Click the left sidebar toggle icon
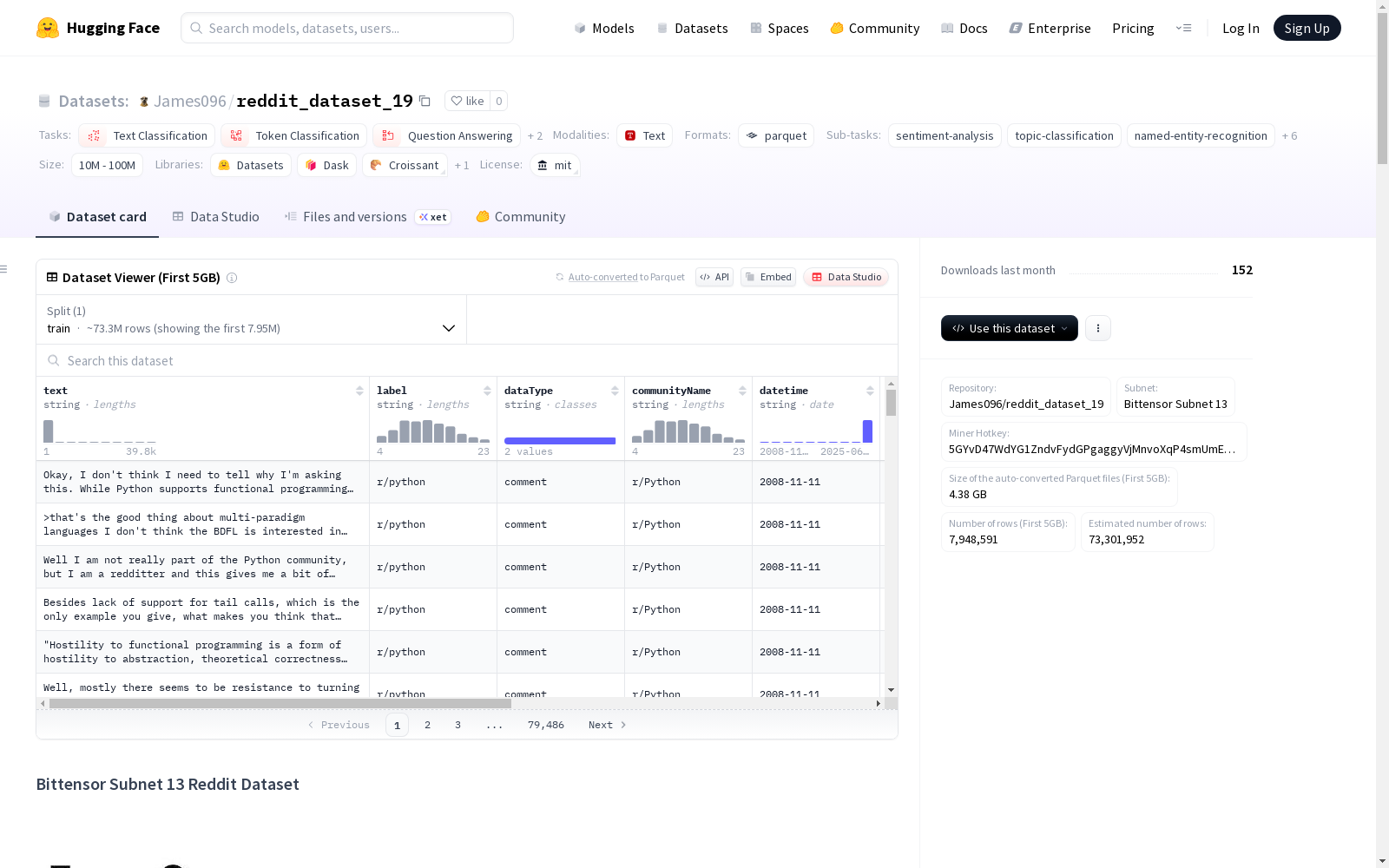1389x868 pixels. pos(4,269)
